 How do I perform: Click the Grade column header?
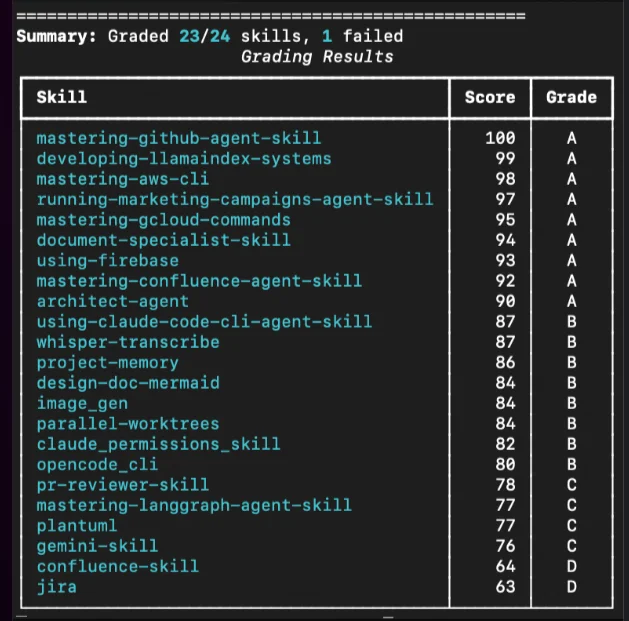[x=571, y=97]
